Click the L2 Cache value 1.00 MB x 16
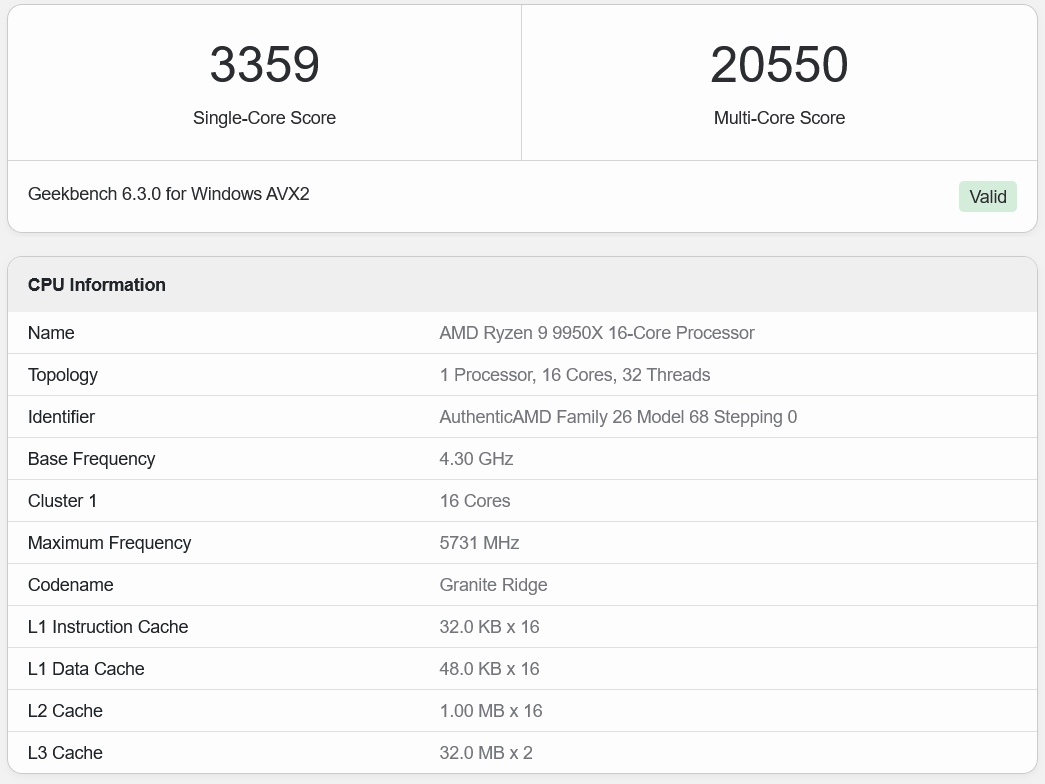Image resolution: width=1045 pixels, height=784 pixels. click(490, 711)
